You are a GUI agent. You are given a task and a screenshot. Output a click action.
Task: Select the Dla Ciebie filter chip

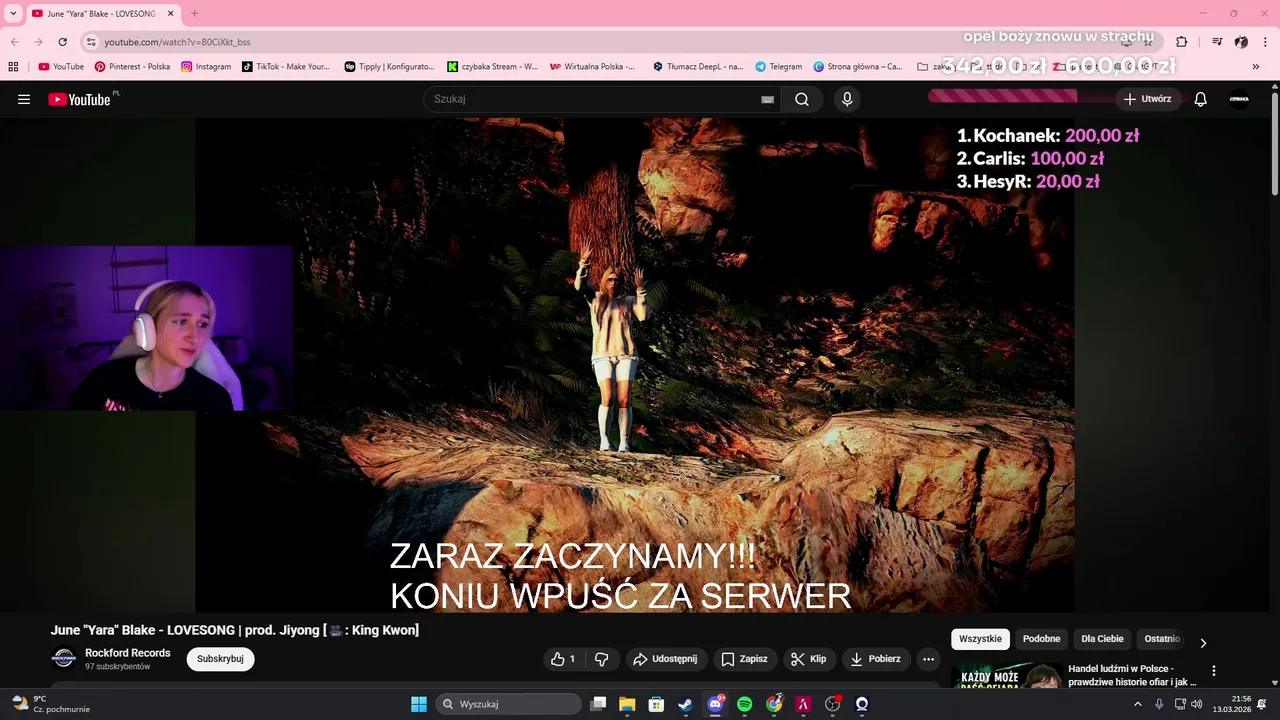(1102, 639)
